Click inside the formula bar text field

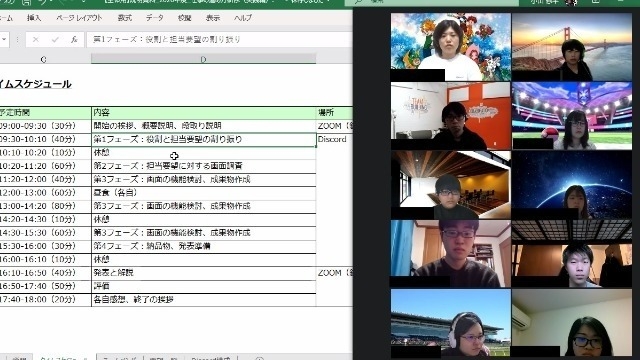coord(219,40)
